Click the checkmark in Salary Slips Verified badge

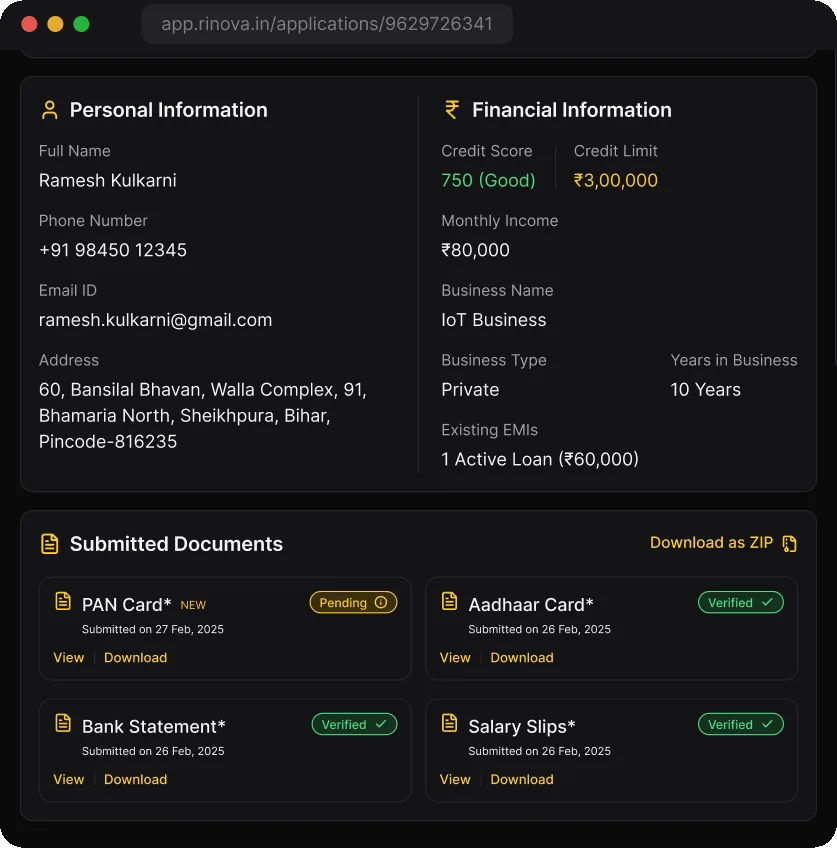(x=767, y=724)
